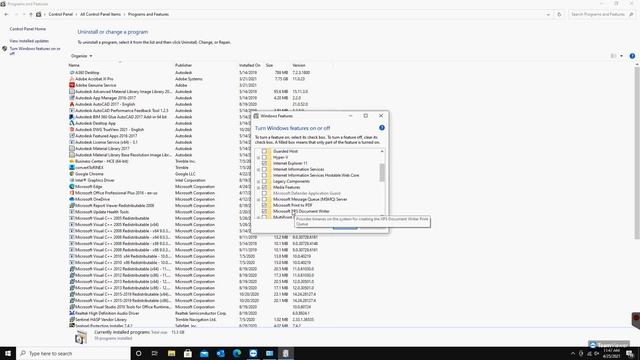Toggle the Microsoft Print to PDF checkbox
Screen dimensions: 640x360
tap(264, 205)
